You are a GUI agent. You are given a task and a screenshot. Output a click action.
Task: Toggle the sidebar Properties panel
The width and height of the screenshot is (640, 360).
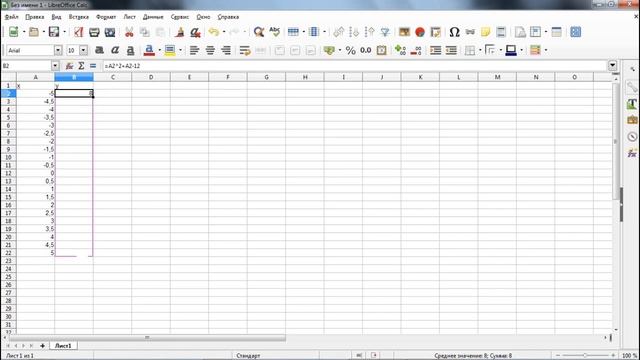coord(632,87)
